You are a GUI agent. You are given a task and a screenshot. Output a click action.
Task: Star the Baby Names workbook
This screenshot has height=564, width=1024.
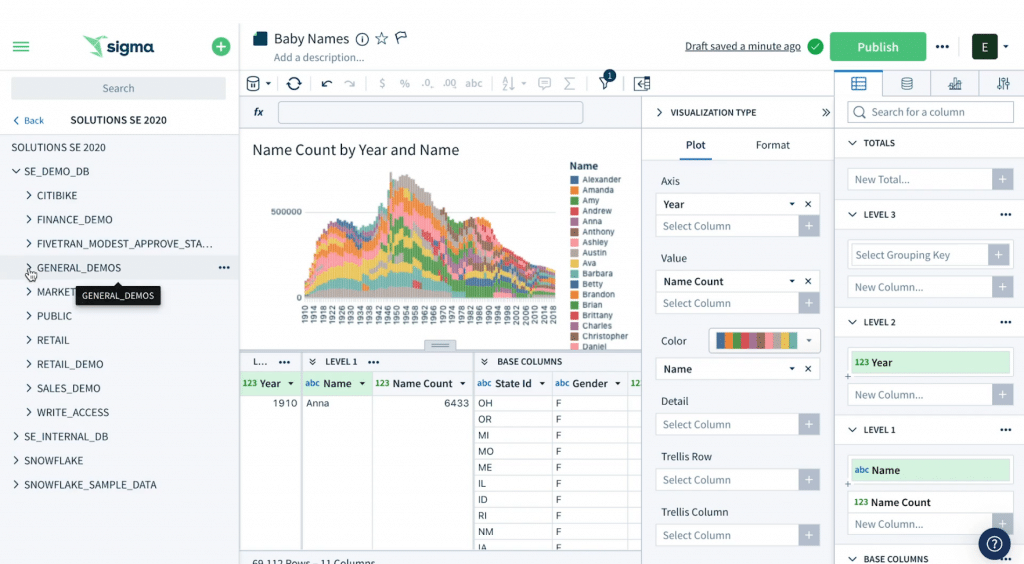click(381, 39)
